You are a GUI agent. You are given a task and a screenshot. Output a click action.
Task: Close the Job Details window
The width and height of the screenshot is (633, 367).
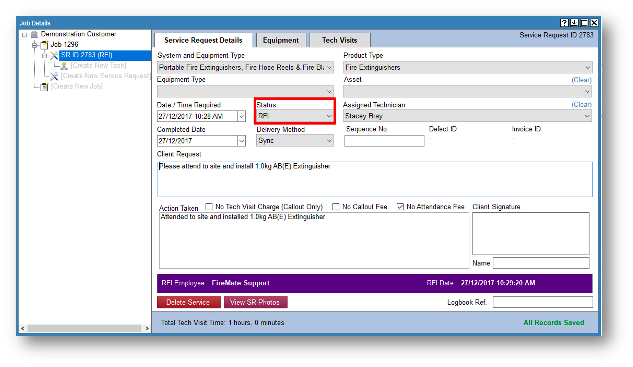click(x=594, y=23)
